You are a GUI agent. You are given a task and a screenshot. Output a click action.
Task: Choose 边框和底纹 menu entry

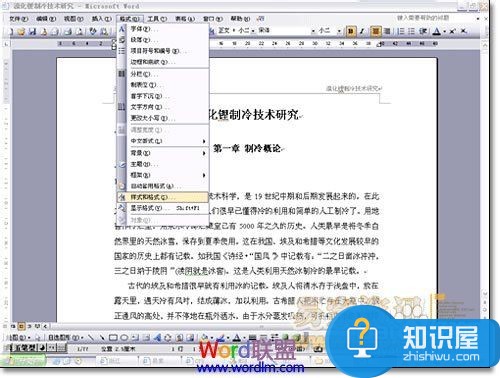pos(163,62)
